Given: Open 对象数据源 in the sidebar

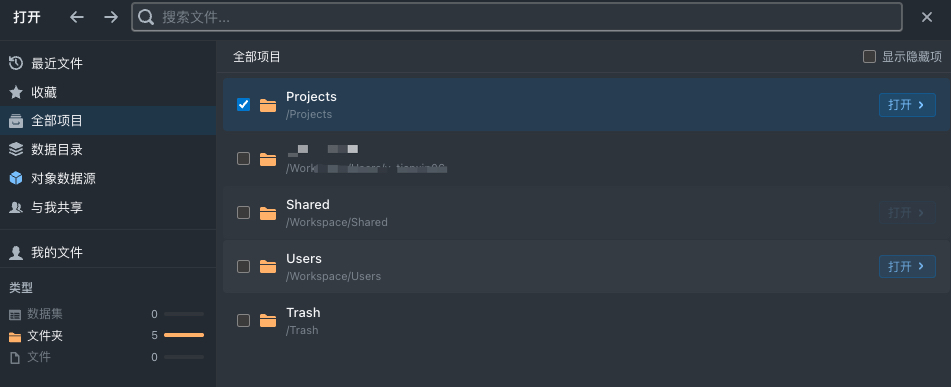Looking at the screenshot, I should 108,178.
